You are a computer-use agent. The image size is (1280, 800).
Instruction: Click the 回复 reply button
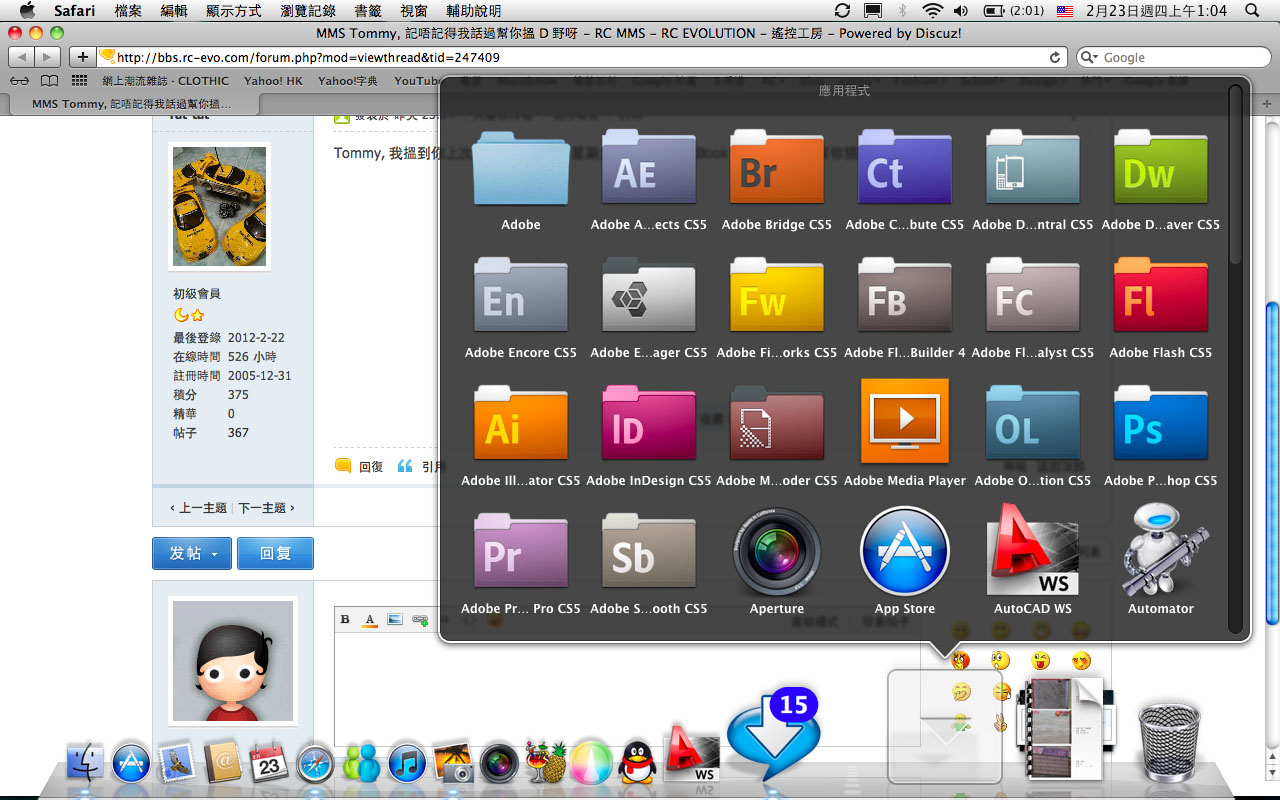tap(275, 553)
